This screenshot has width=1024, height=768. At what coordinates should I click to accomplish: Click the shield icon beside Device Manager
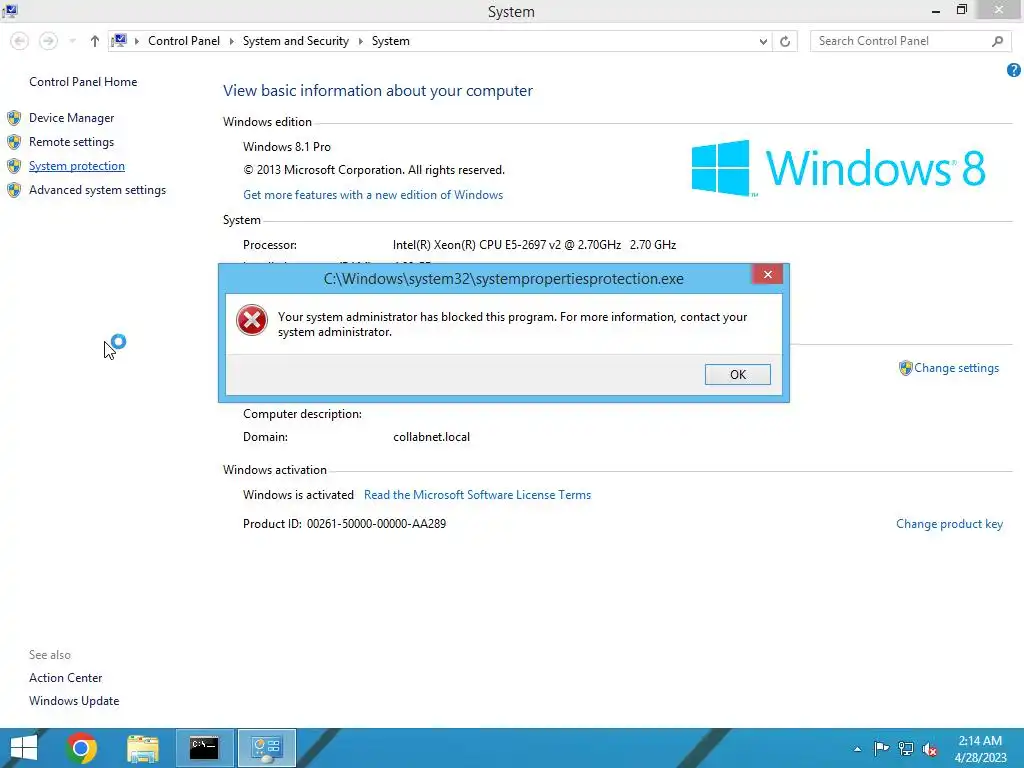point(14,118)
